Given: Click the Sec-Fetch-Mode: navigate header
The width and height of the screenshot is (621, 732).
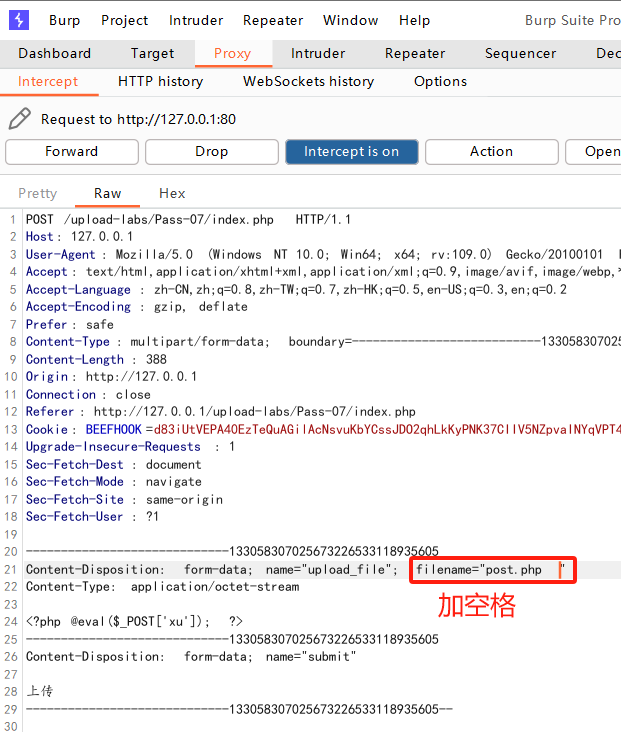Looking at the screenshot, I should 113,482.
